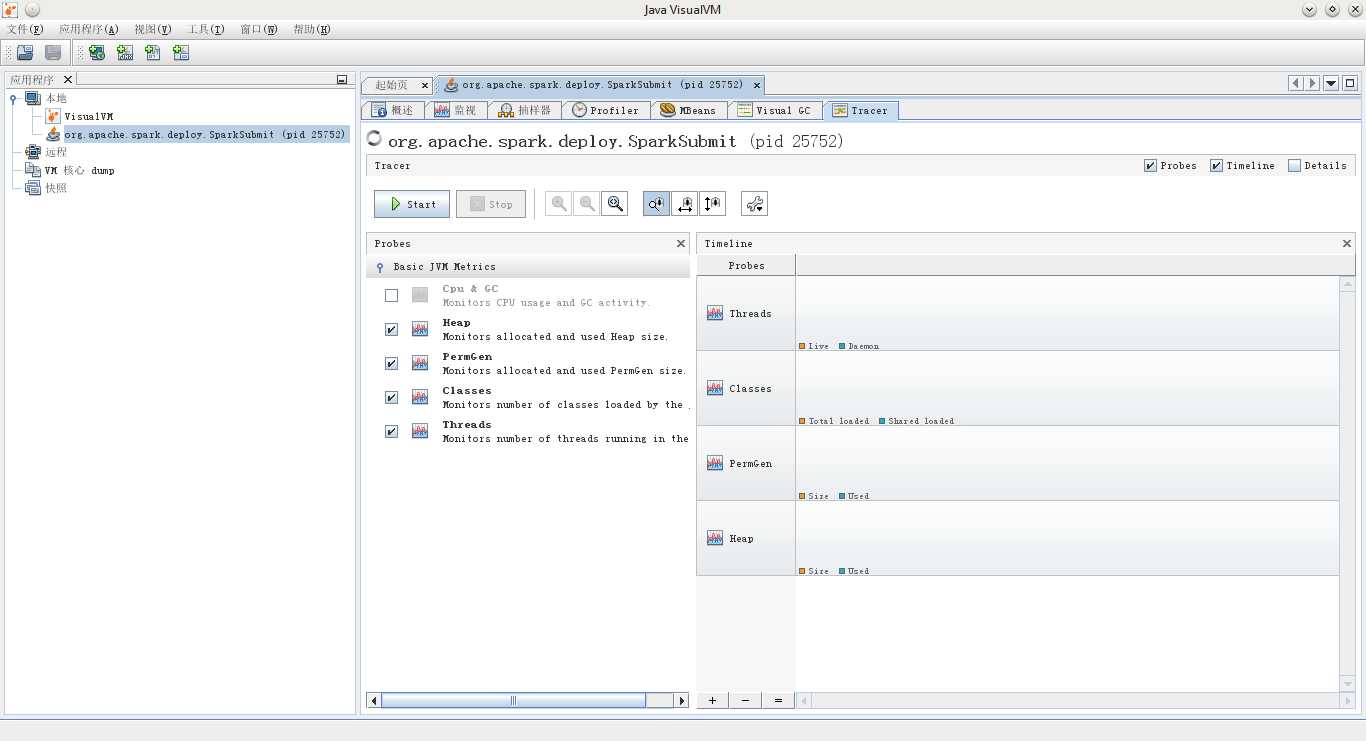Click the PermGen probe chart icon in timeline

click(x=715, y=463)
